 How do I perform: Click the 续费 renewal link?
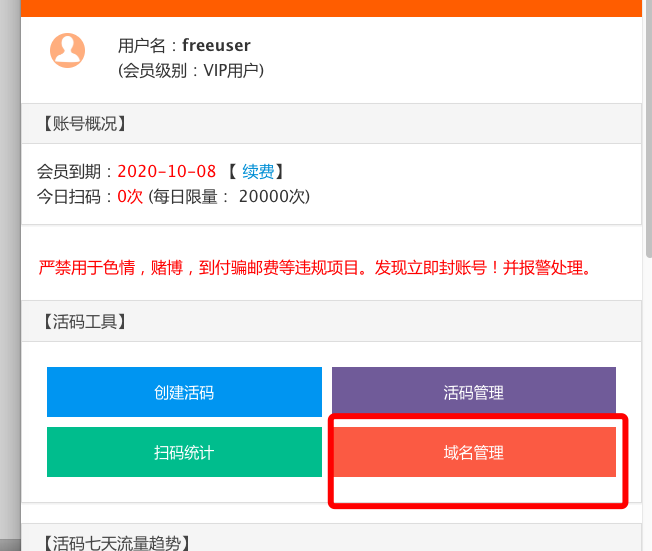(258, 171)
